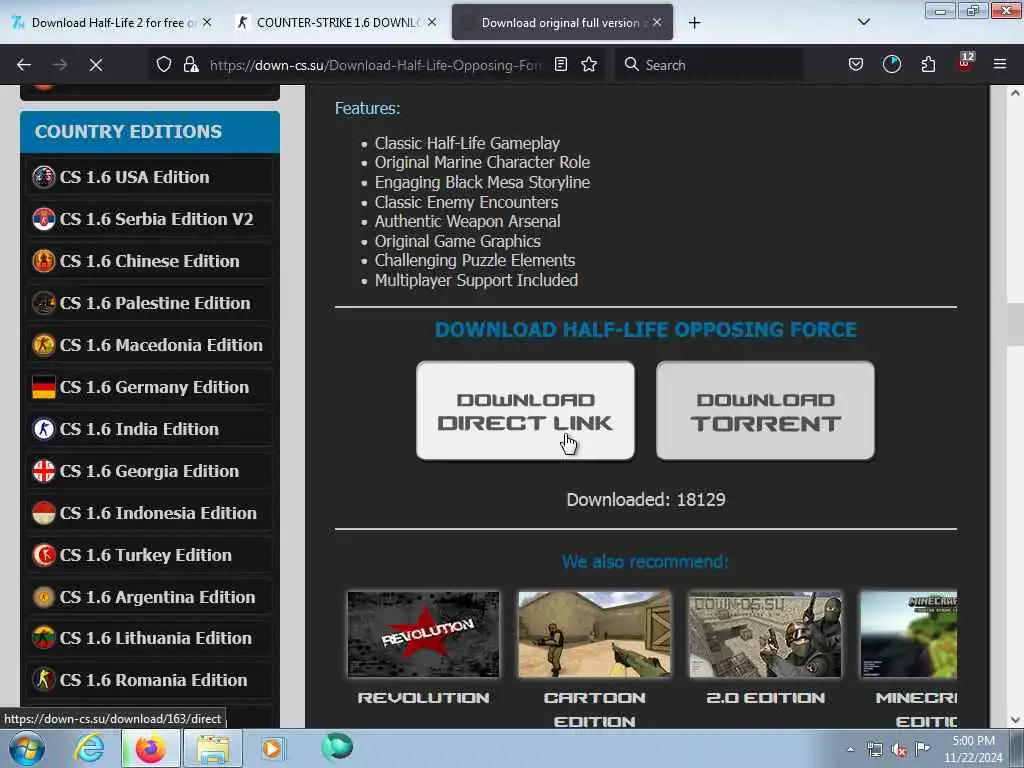Open Pocket save icon
Screen dimensions: 1024x768
point(856,64)
